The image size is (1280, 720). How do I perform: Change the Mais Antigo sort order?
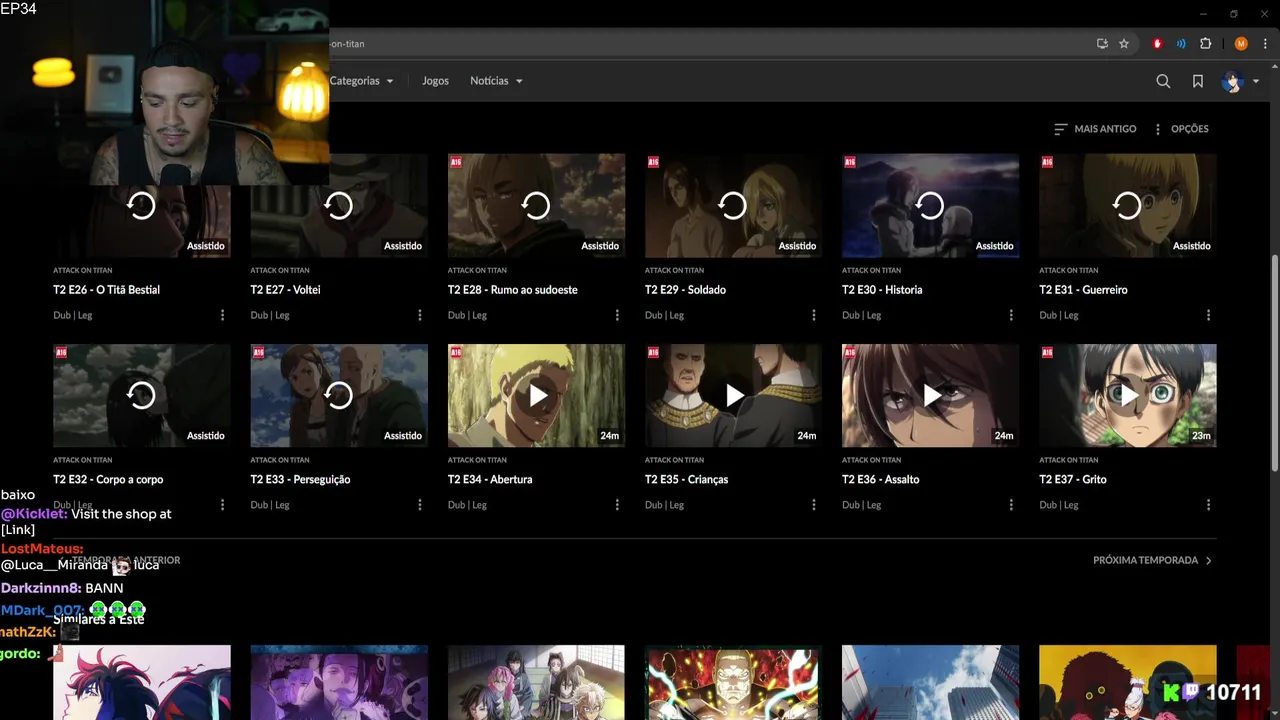[x=1095, y=129]
